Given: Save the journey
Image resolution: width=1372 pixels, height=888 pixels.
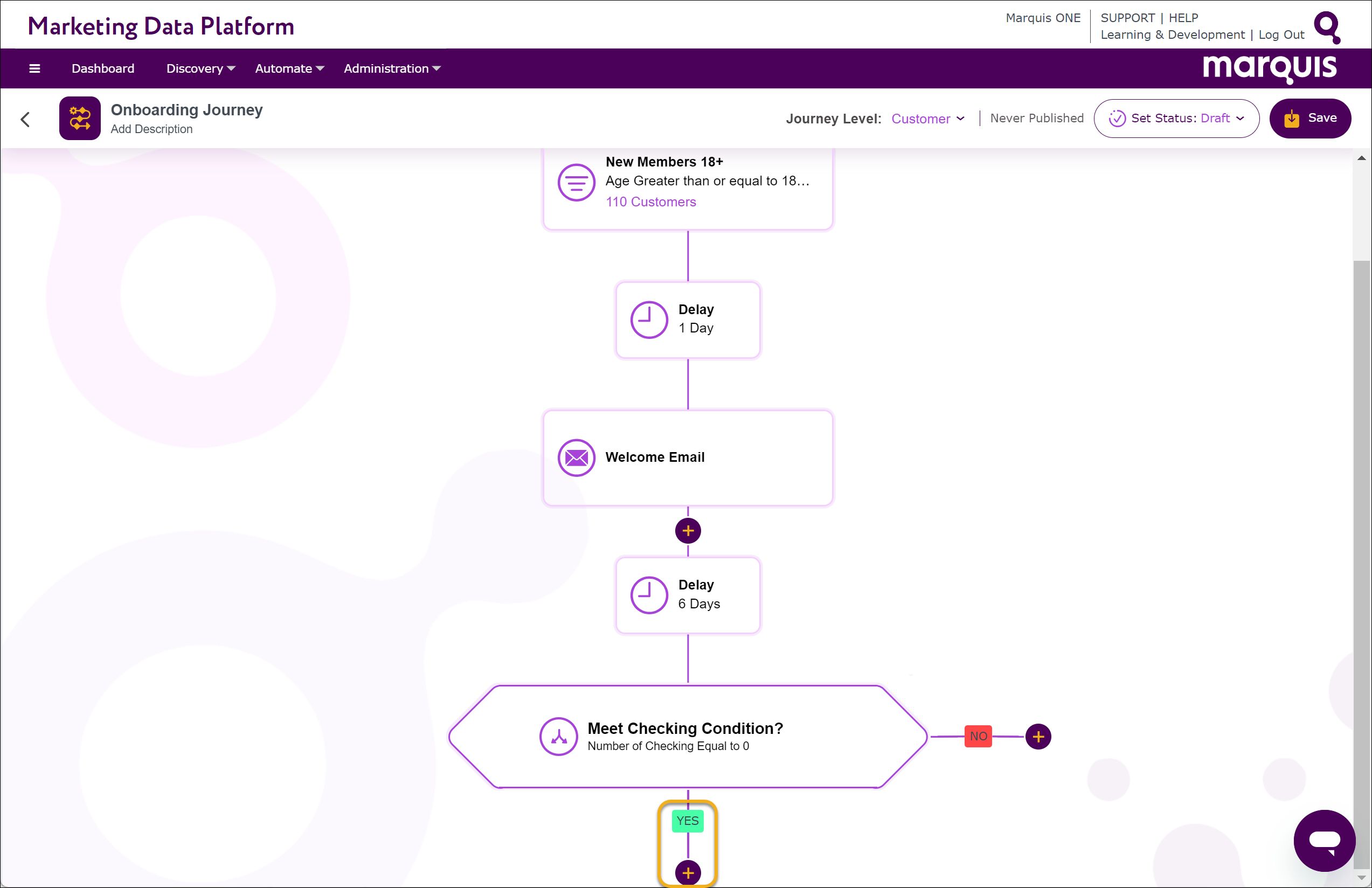Looking at the screenshot, I should click(1309, 118).
